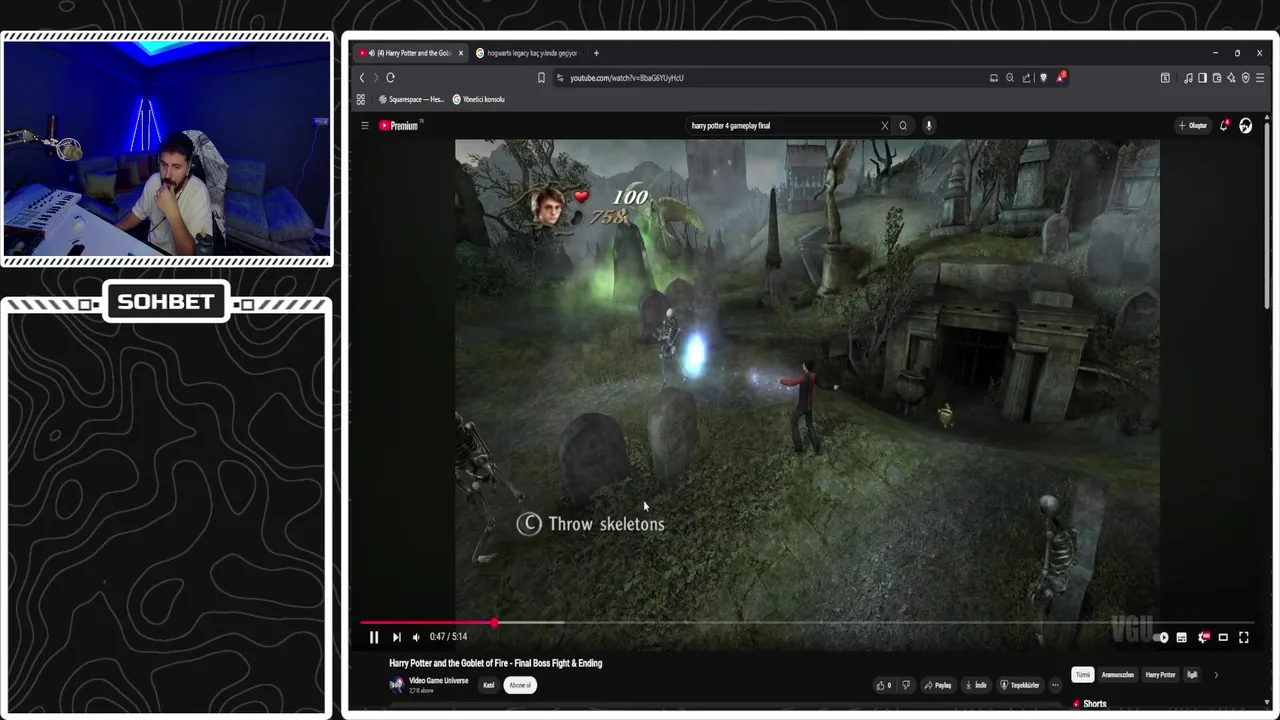Like the video
Image resolution: width=1280 pixels, height=720 pixels.
tap(883, 685)
